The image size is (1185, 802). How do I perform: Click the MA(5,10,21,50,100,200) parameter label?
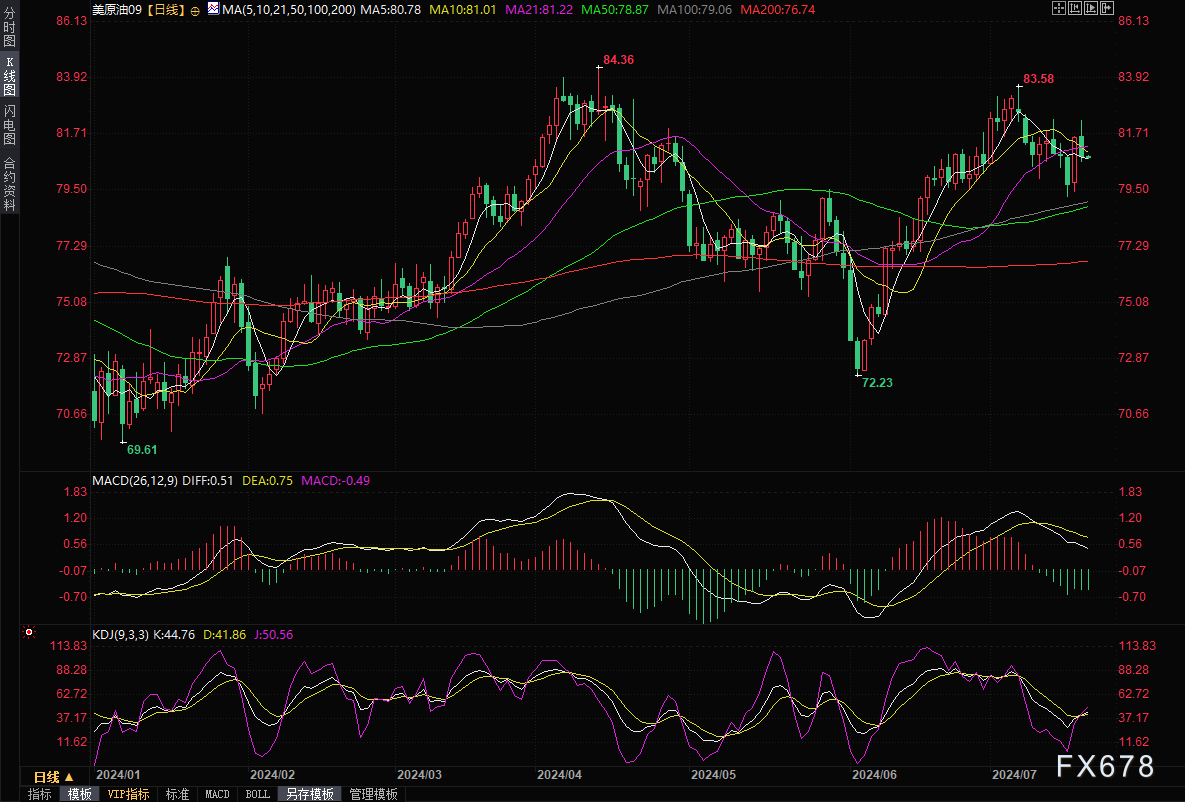click(x=289, y=10)
